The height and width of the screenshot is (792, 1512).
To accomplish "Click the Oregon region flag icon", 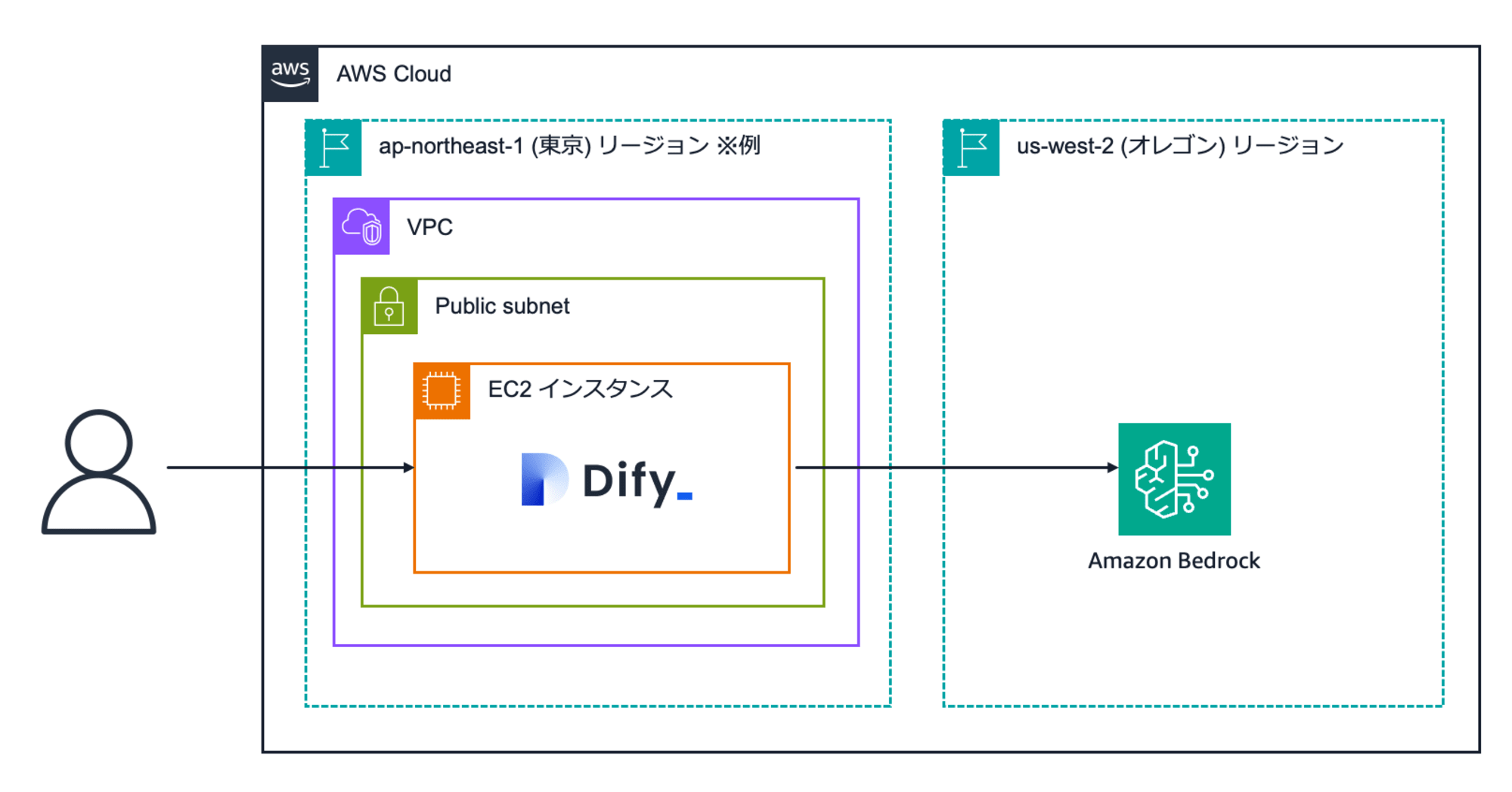I will click(x=971, y=147).
